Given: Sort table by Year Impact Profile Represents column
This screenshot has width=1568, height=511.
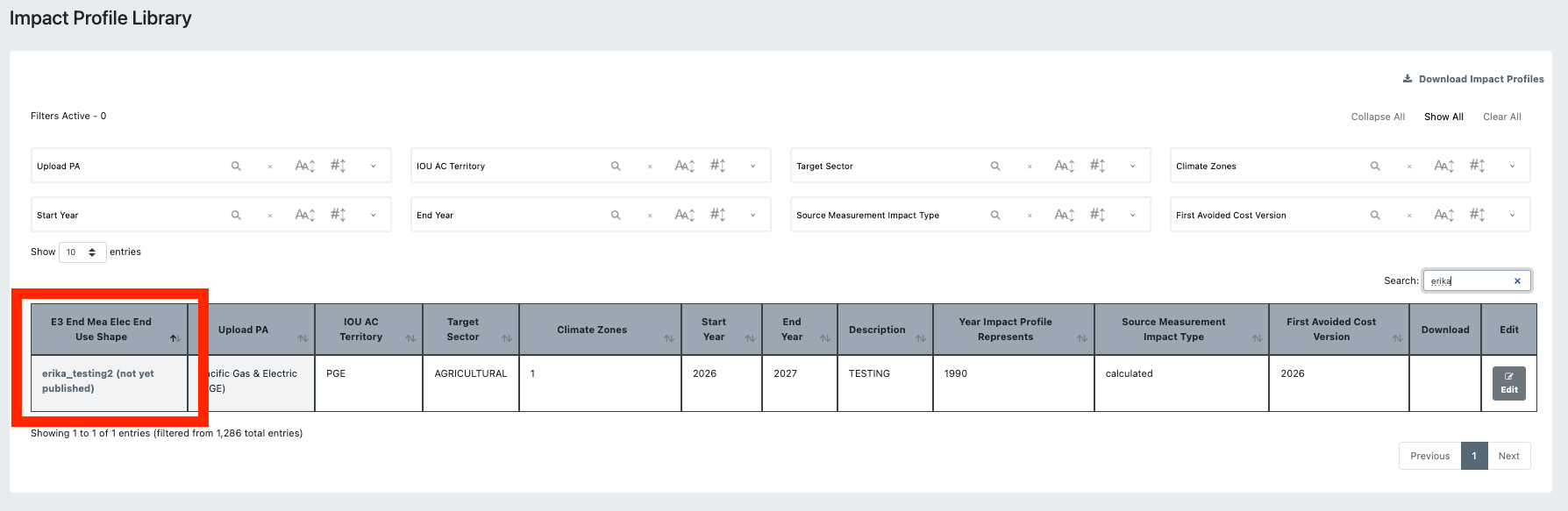Looking at the screenshot, I should pos(1014,330).
